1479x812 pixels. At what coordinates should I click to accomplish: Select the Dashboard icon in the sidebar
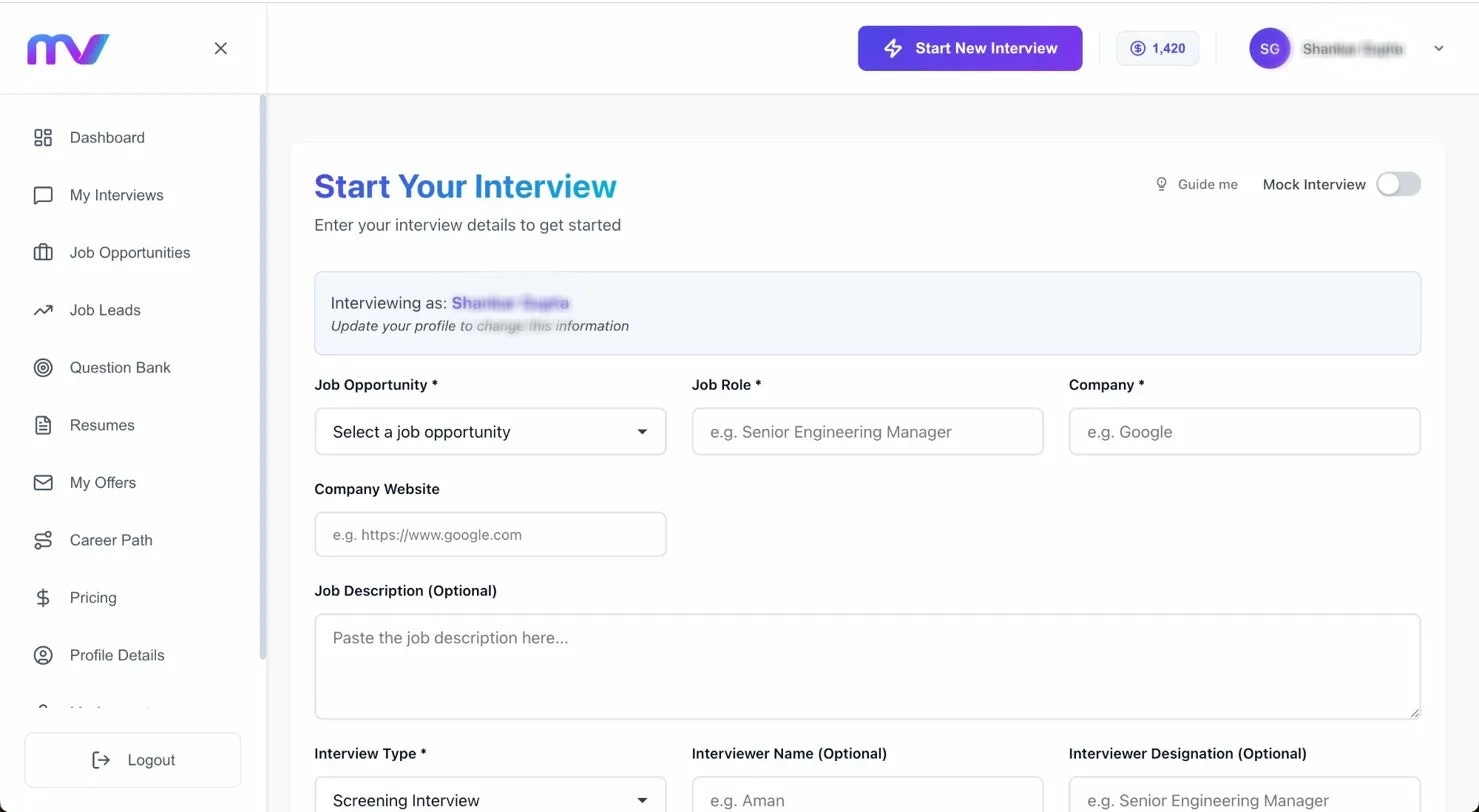[43, 137]
